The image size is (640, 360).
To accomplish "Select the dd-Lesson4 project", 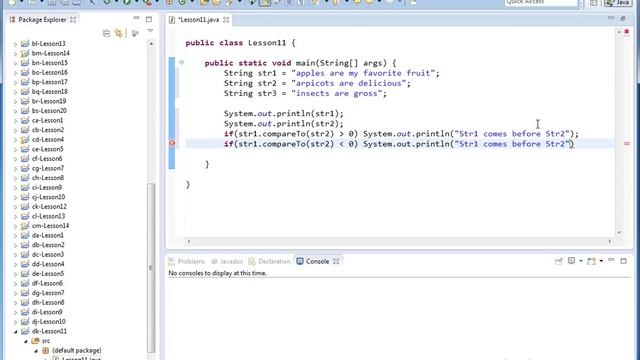I will (x=48, y=264).
